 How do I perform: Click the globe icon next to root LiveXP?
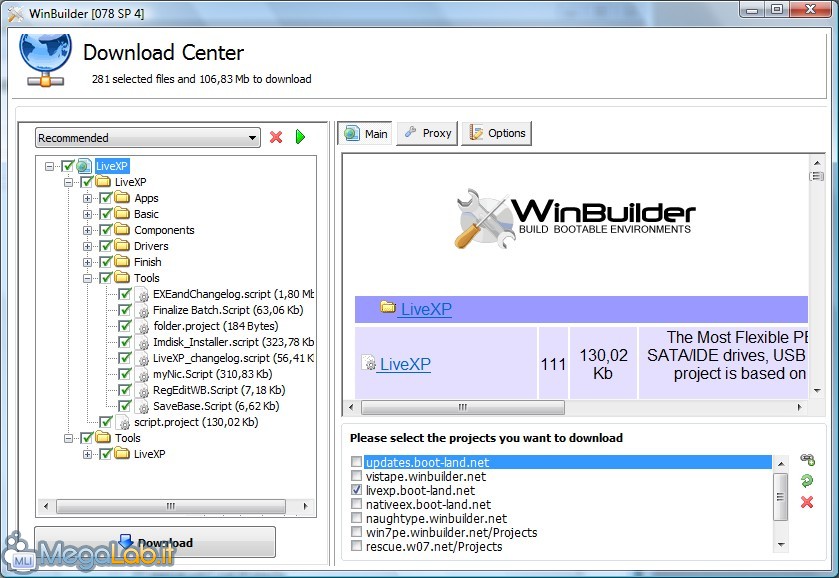pyautogui.click(x=84, y=166)
